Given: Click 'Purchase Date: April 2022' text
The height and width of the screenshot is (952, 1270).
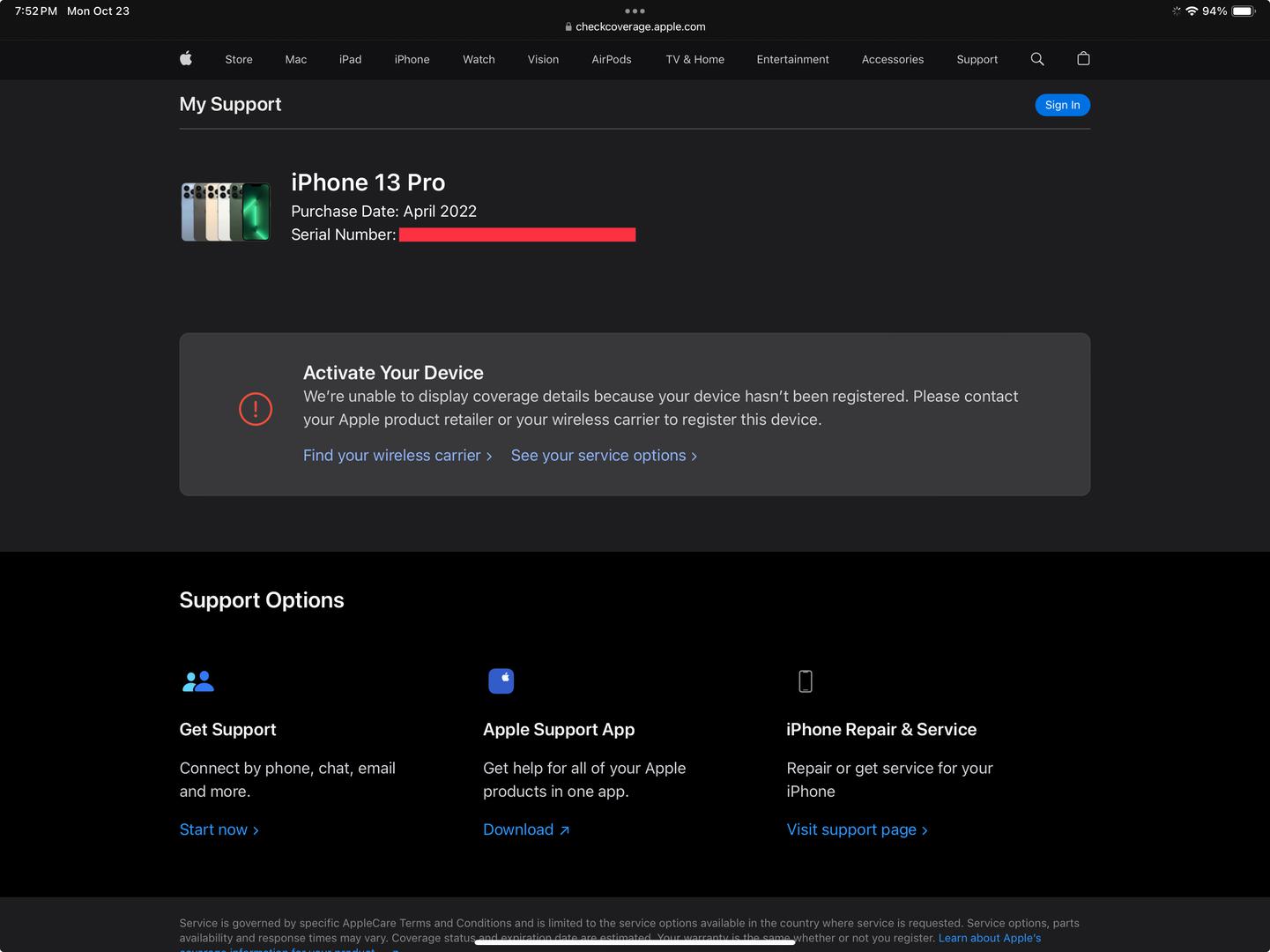Looking at the screenshot, I should tap(384, 212).
